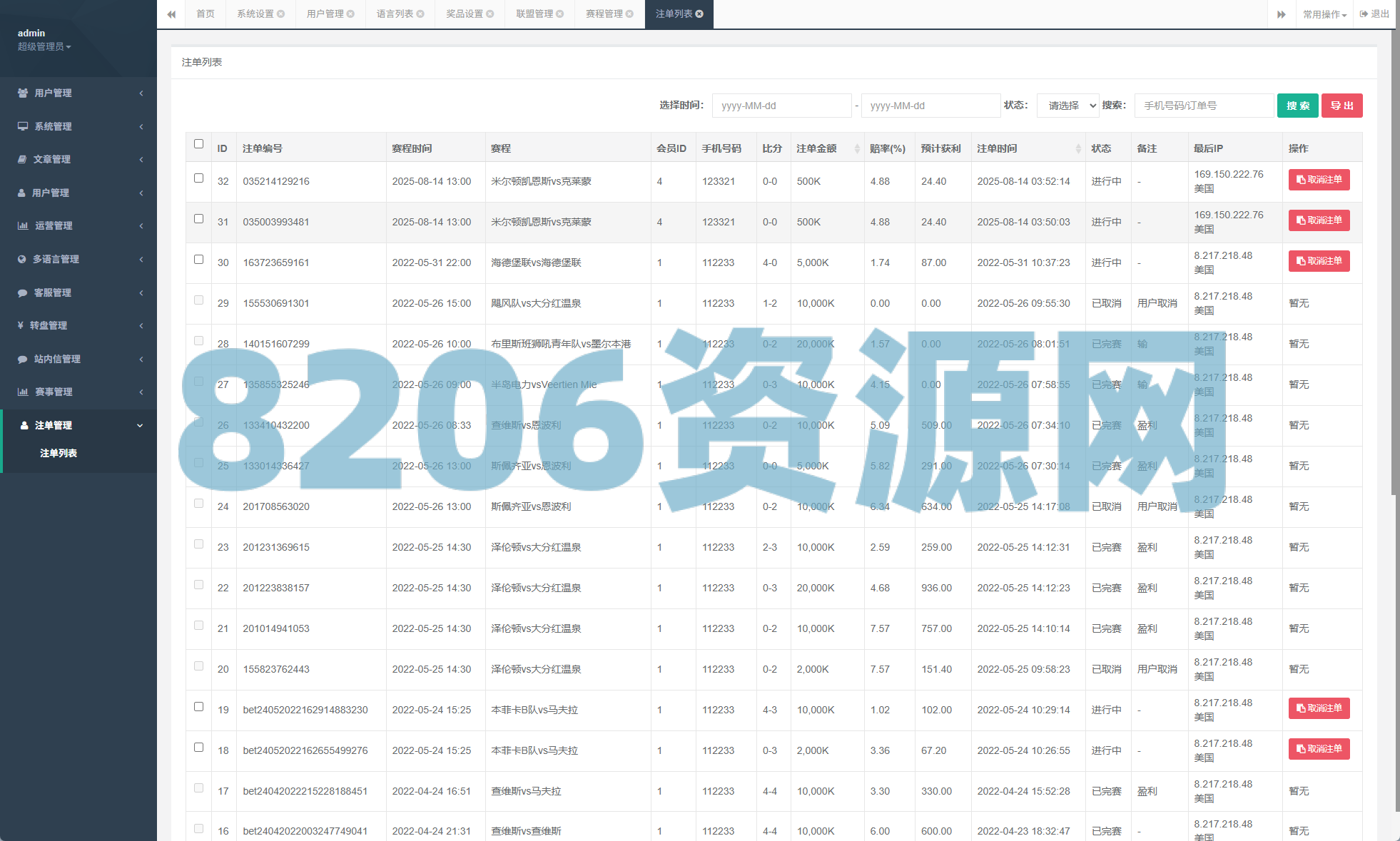Expand the 文章管理 sidebar menu
This screenshot has width=1400, height=841.
pyautogui.click(x=78, y=160)
